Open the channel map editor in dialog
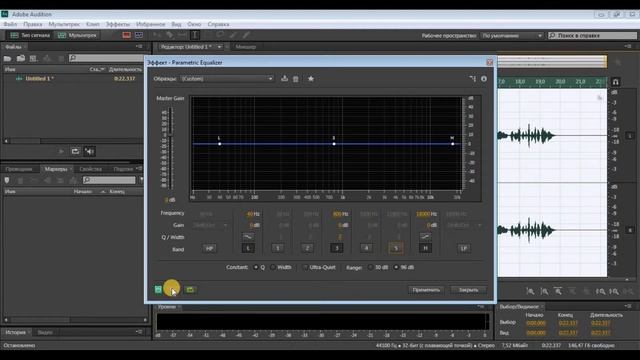 [473, 79]
